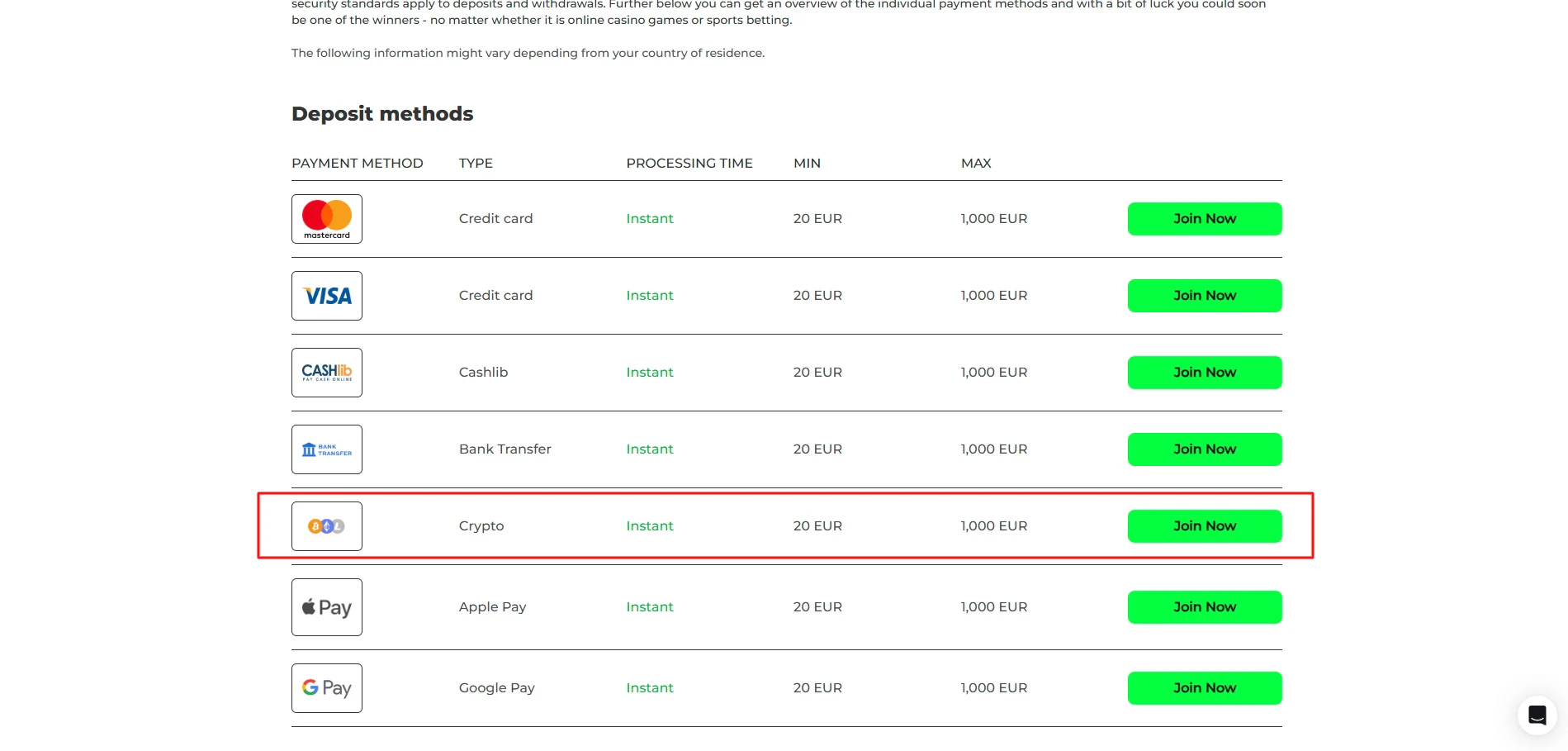Click the VISA payment logo
Viewport: 1568px width, 751px height.
(326, 296)
